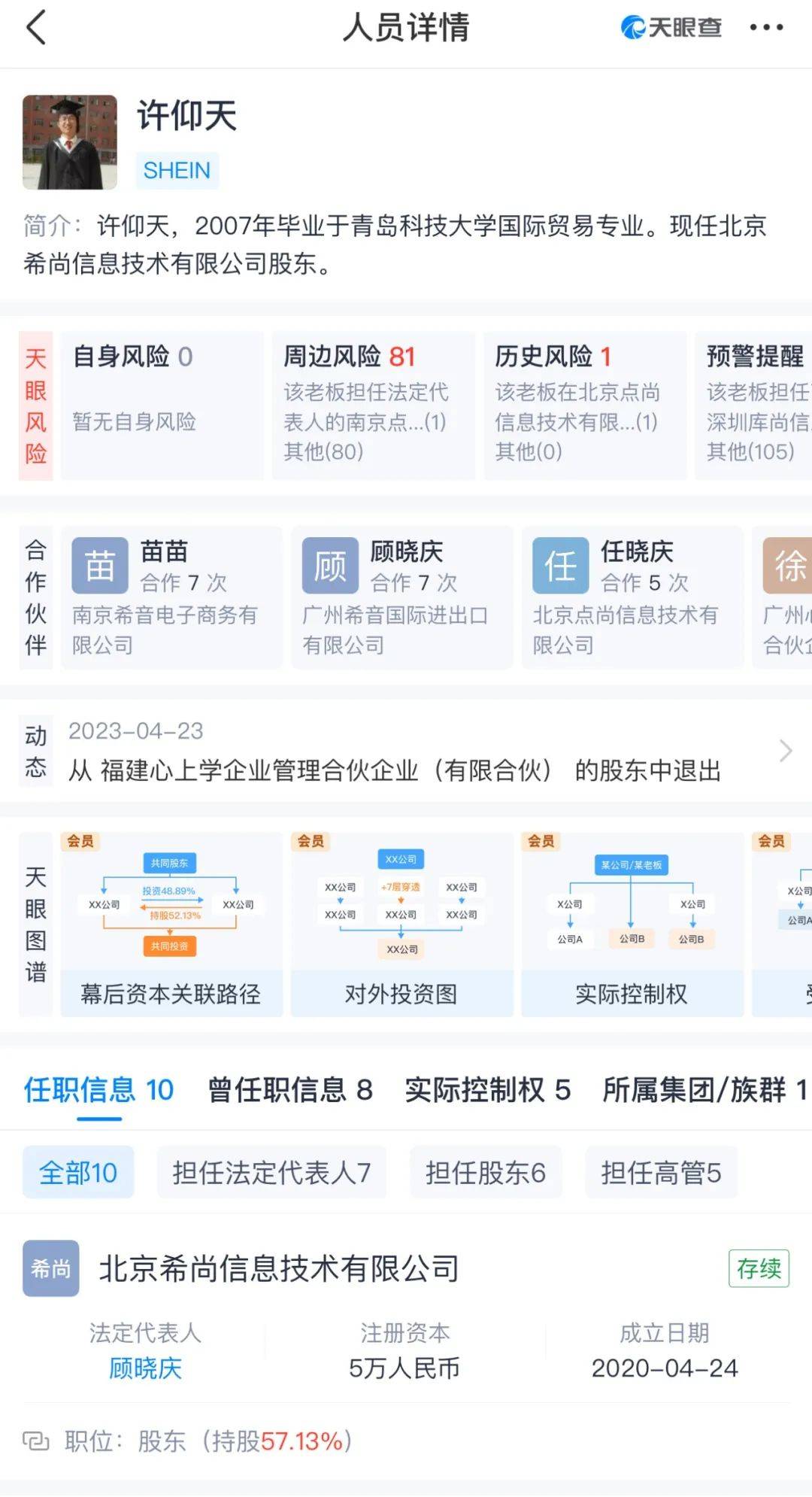Tap 南京希音电子商务有限公司 company text

165,630
